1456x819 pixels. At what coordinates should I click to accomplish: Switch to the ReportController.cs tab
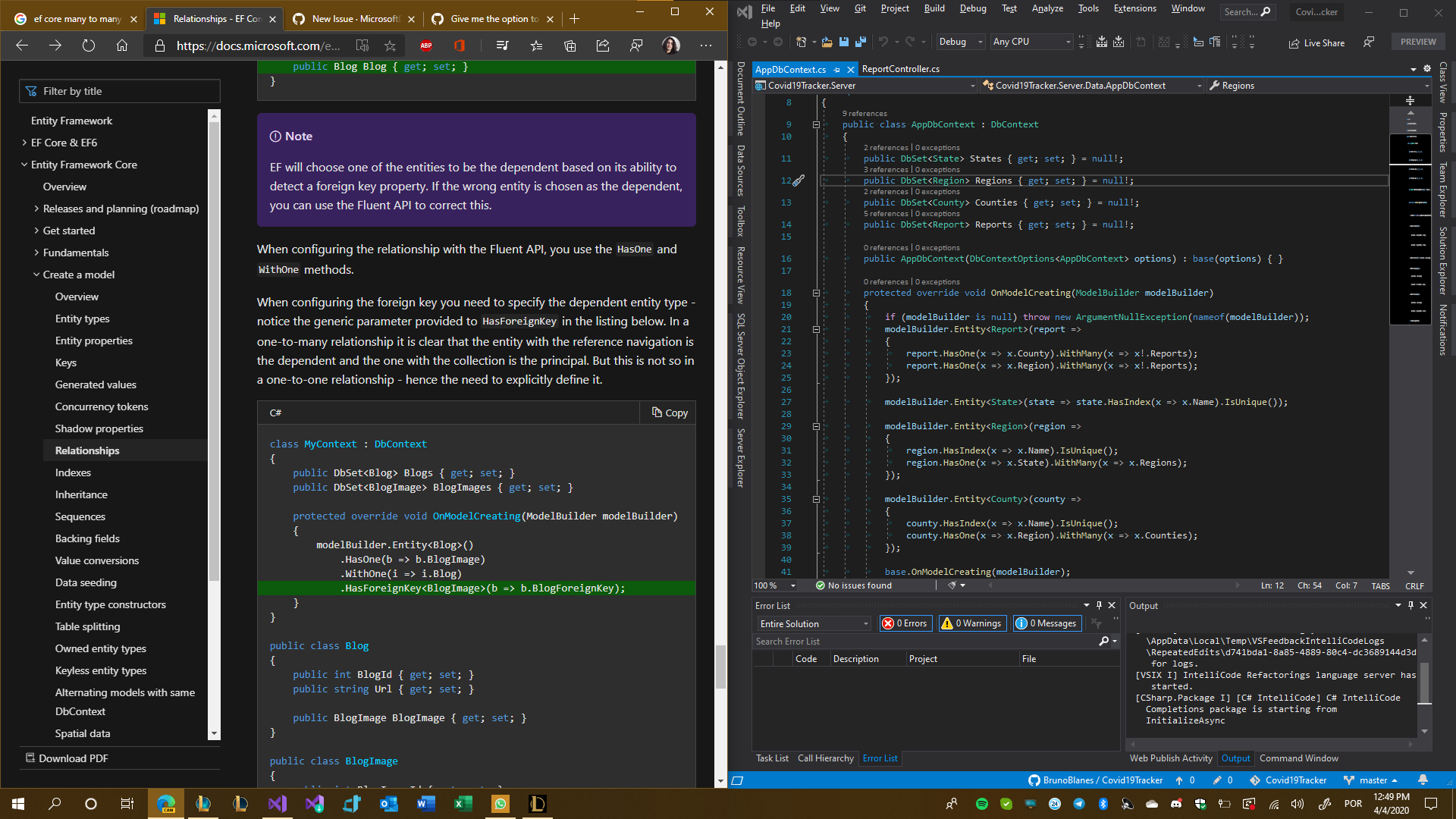901,69
